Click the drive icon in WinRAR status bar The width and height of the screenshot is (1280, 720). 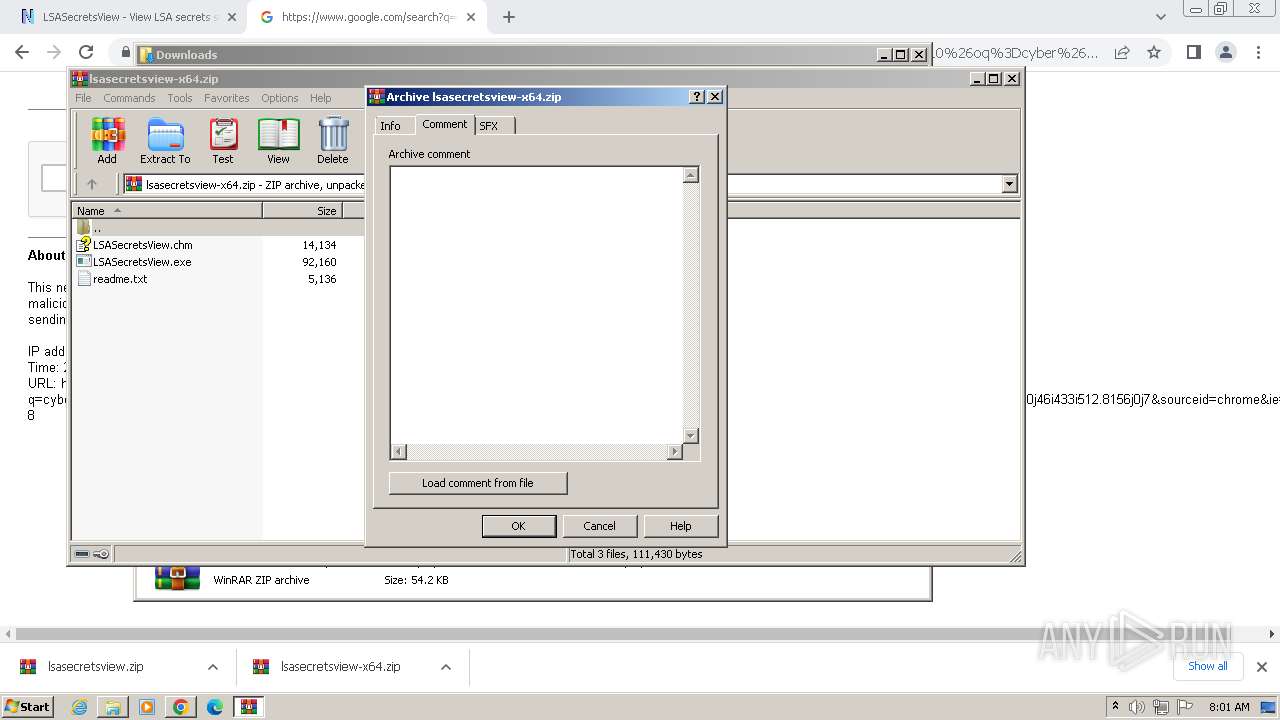point(82,554)
